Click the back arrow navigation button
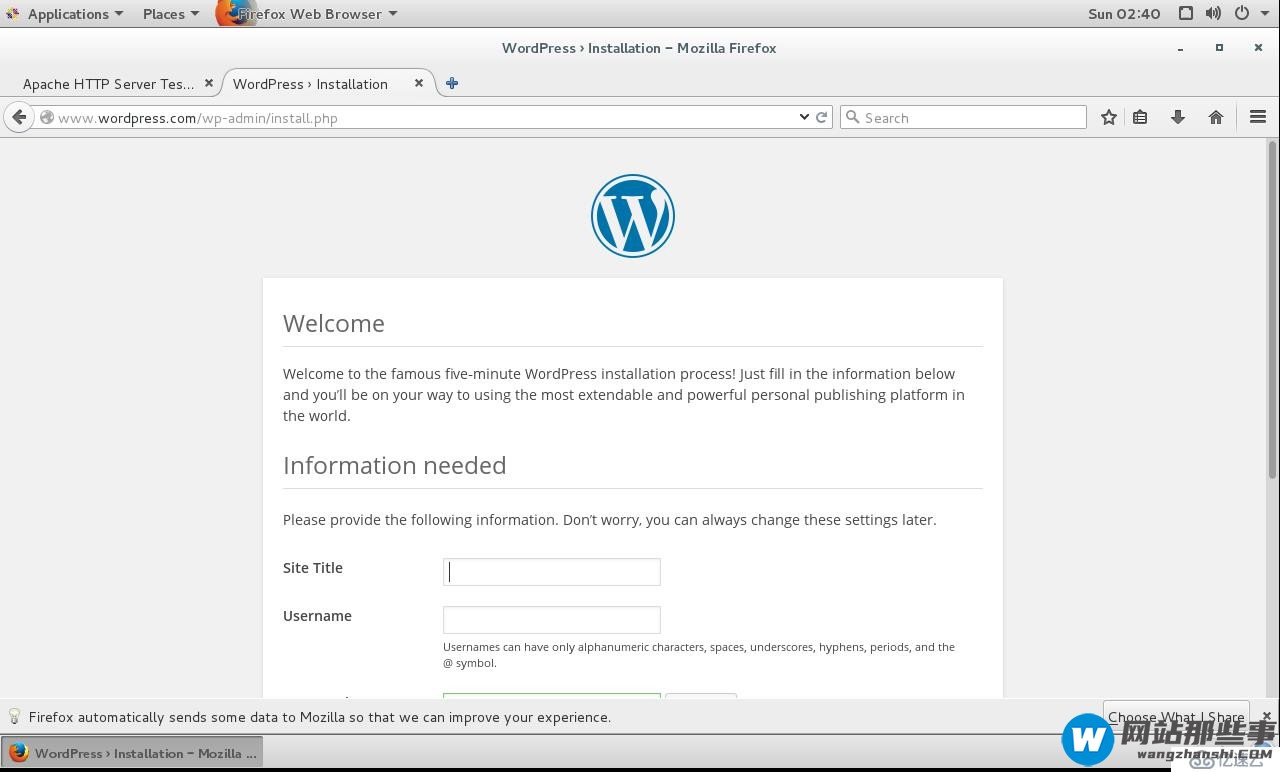The width and height of the screenshot is (1280, 772). (19, 117)
